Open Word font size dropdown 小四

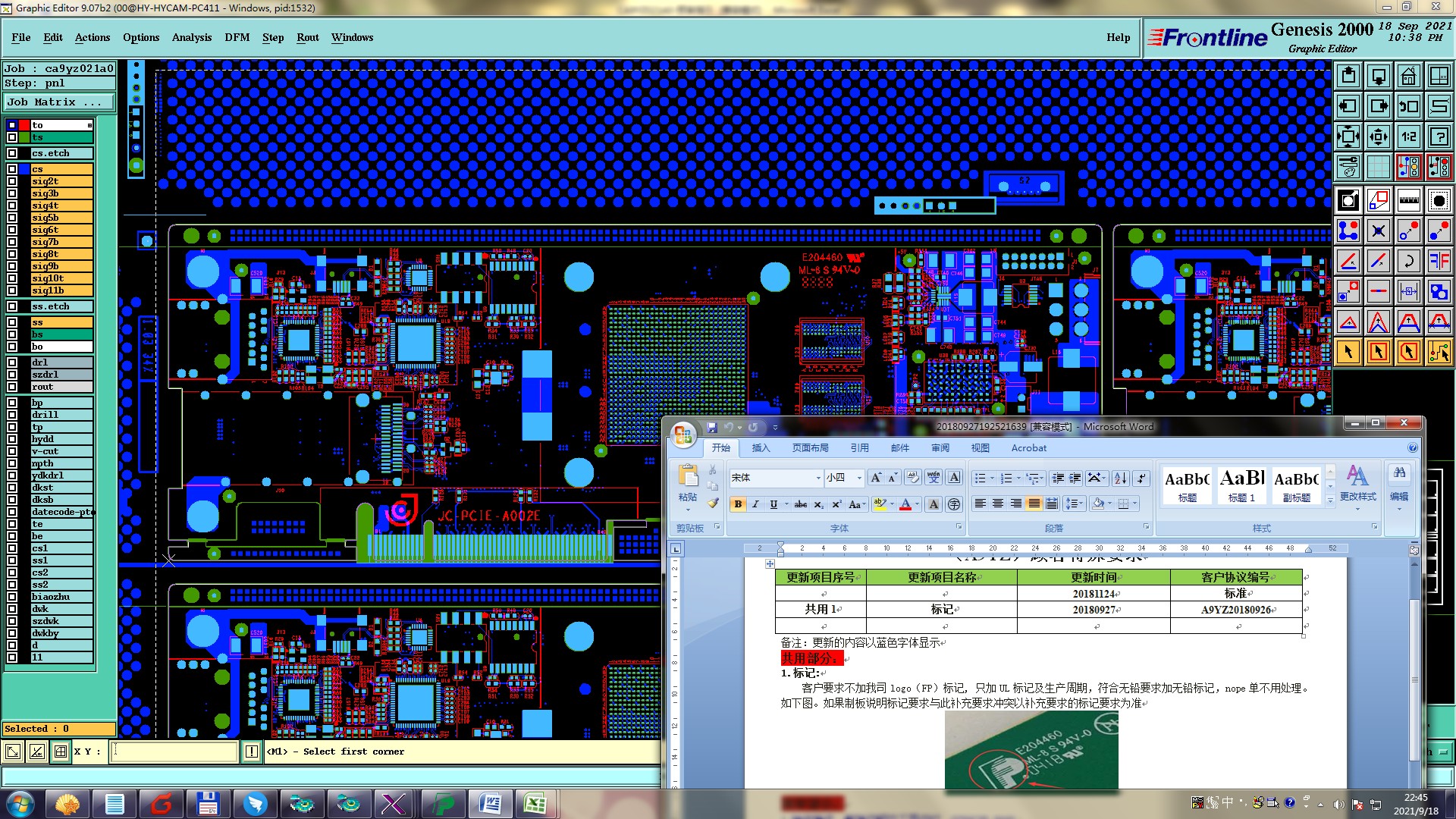coord(859,478)
